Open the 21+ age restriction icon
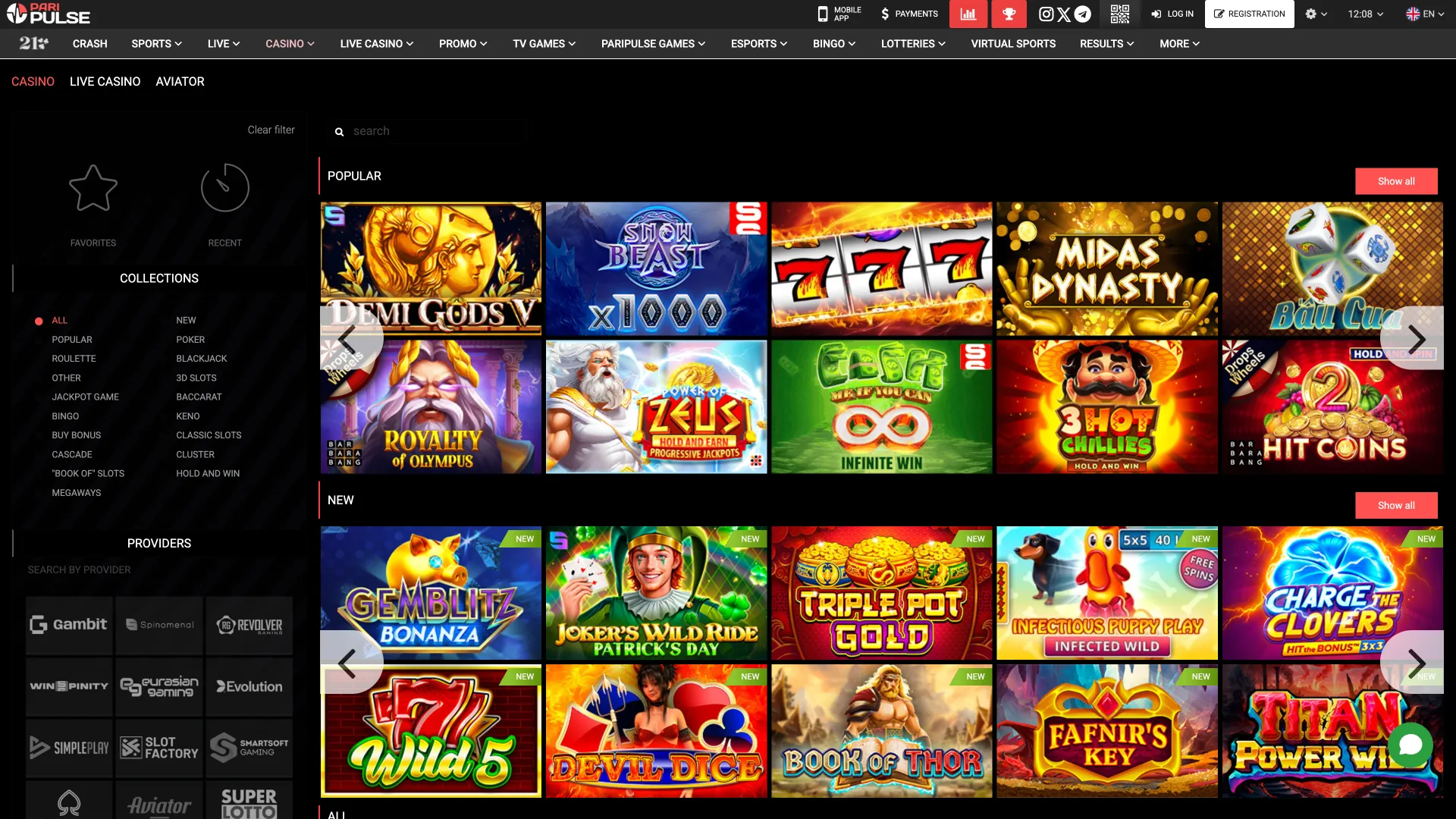 tap(33, 43)
